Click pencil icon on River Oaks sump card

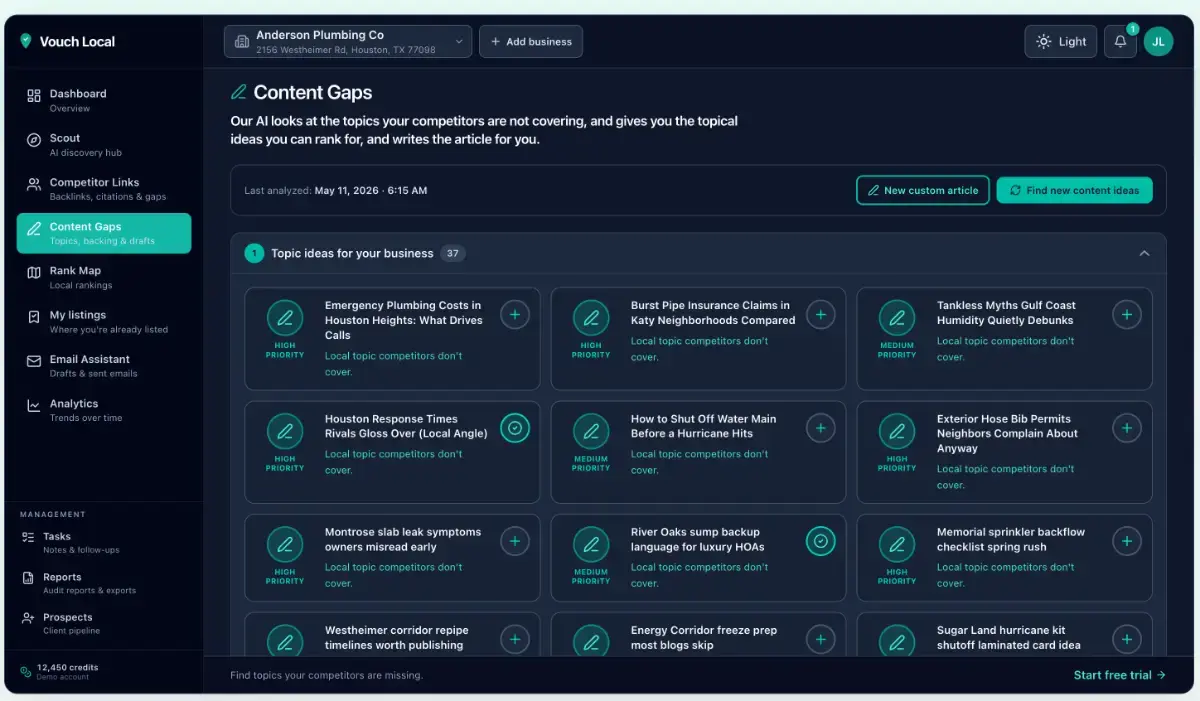pos(591,545)
